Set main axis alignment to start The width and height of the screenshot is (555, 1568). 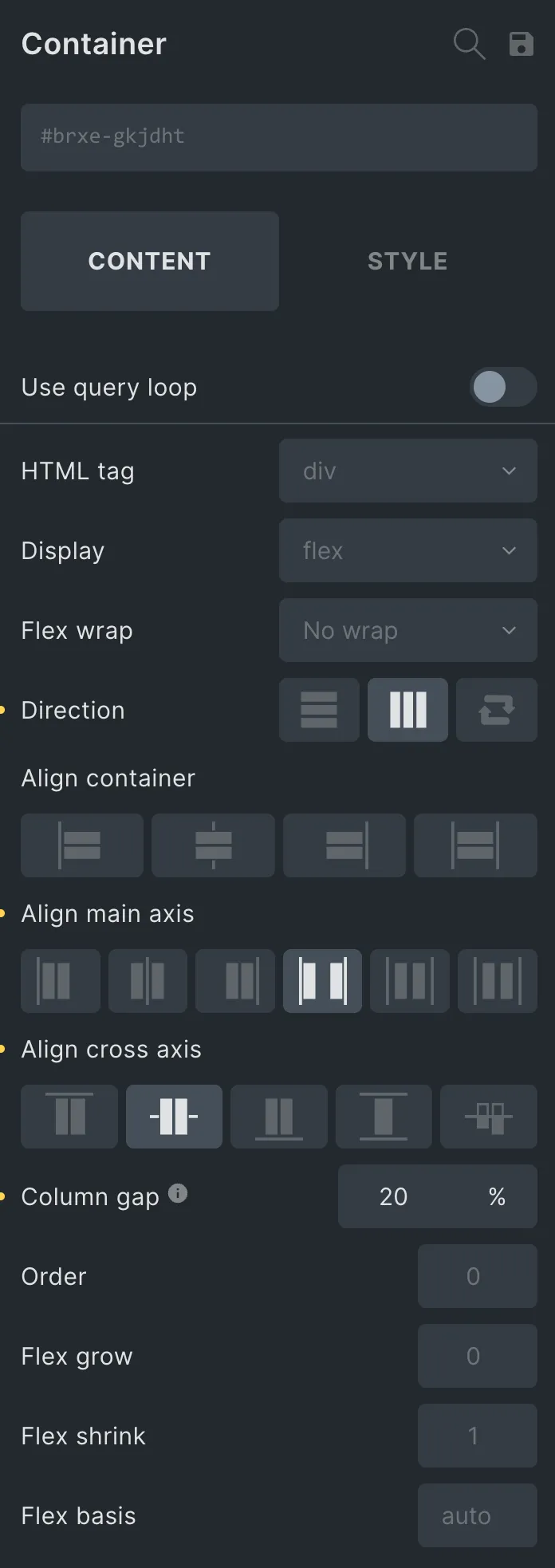coord(61,981)
